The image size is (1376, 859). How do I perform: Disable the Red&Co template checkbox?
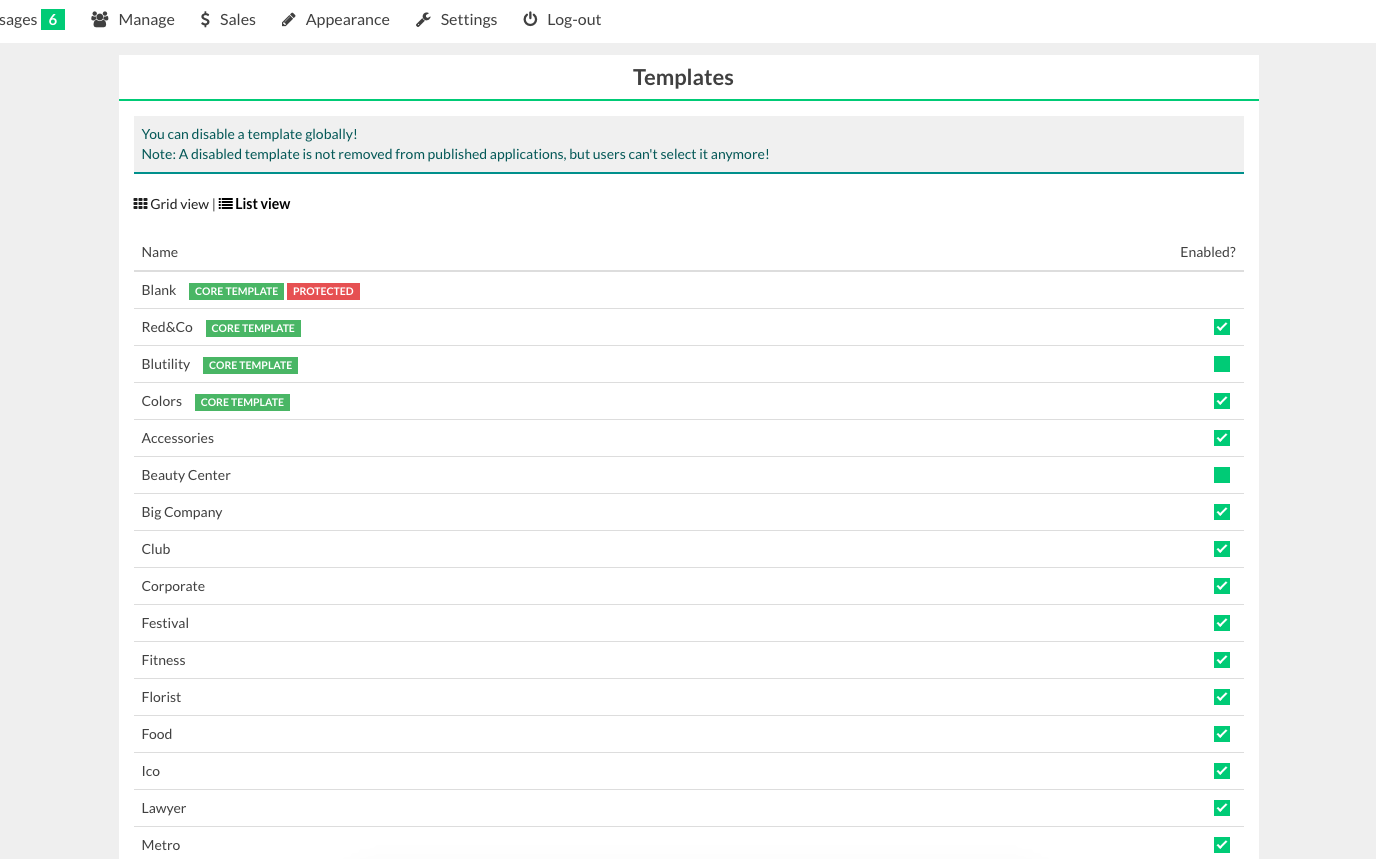(1221, 327)
